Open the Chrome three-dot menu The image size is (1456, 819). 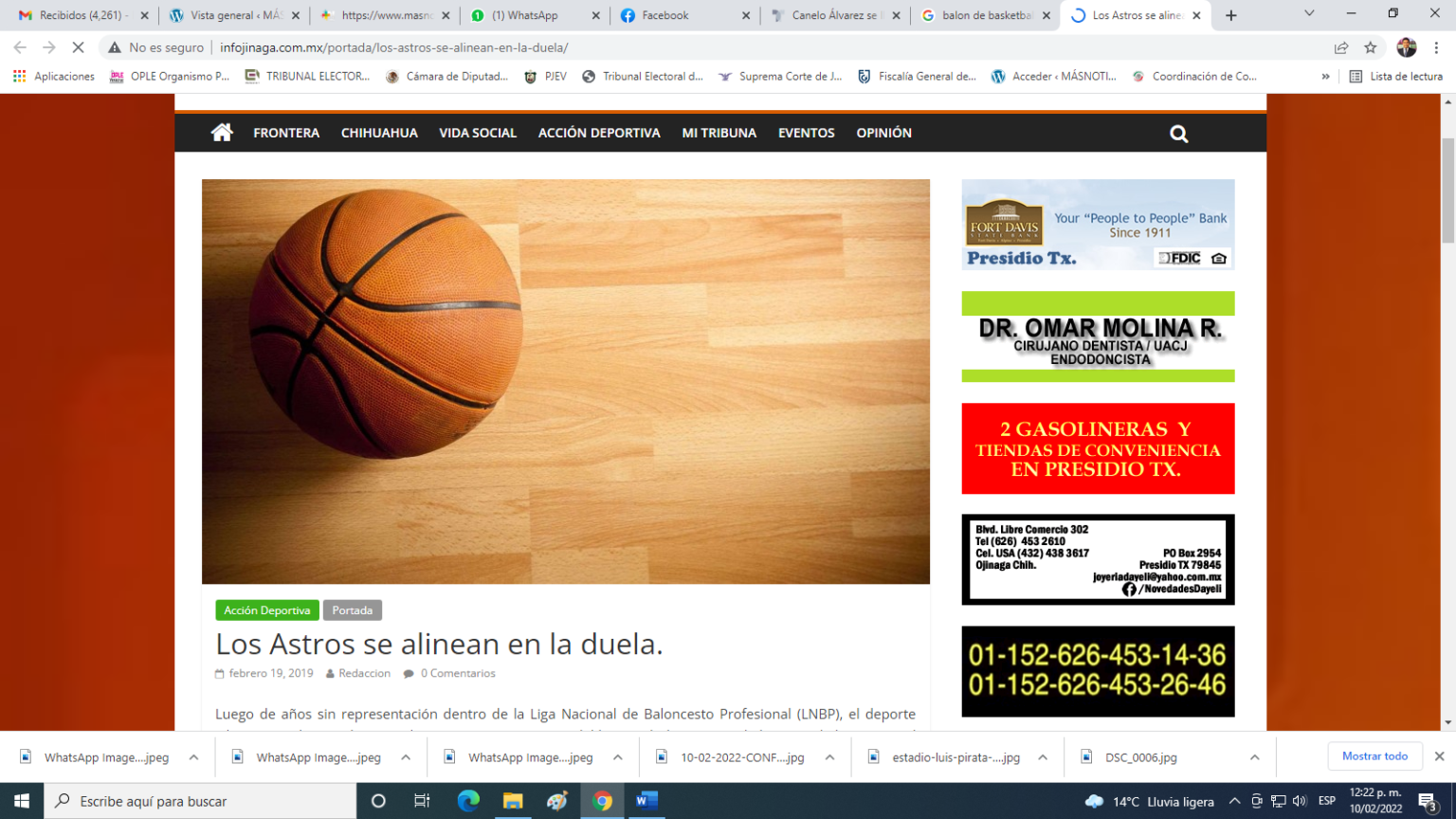tap(1436, 47)
